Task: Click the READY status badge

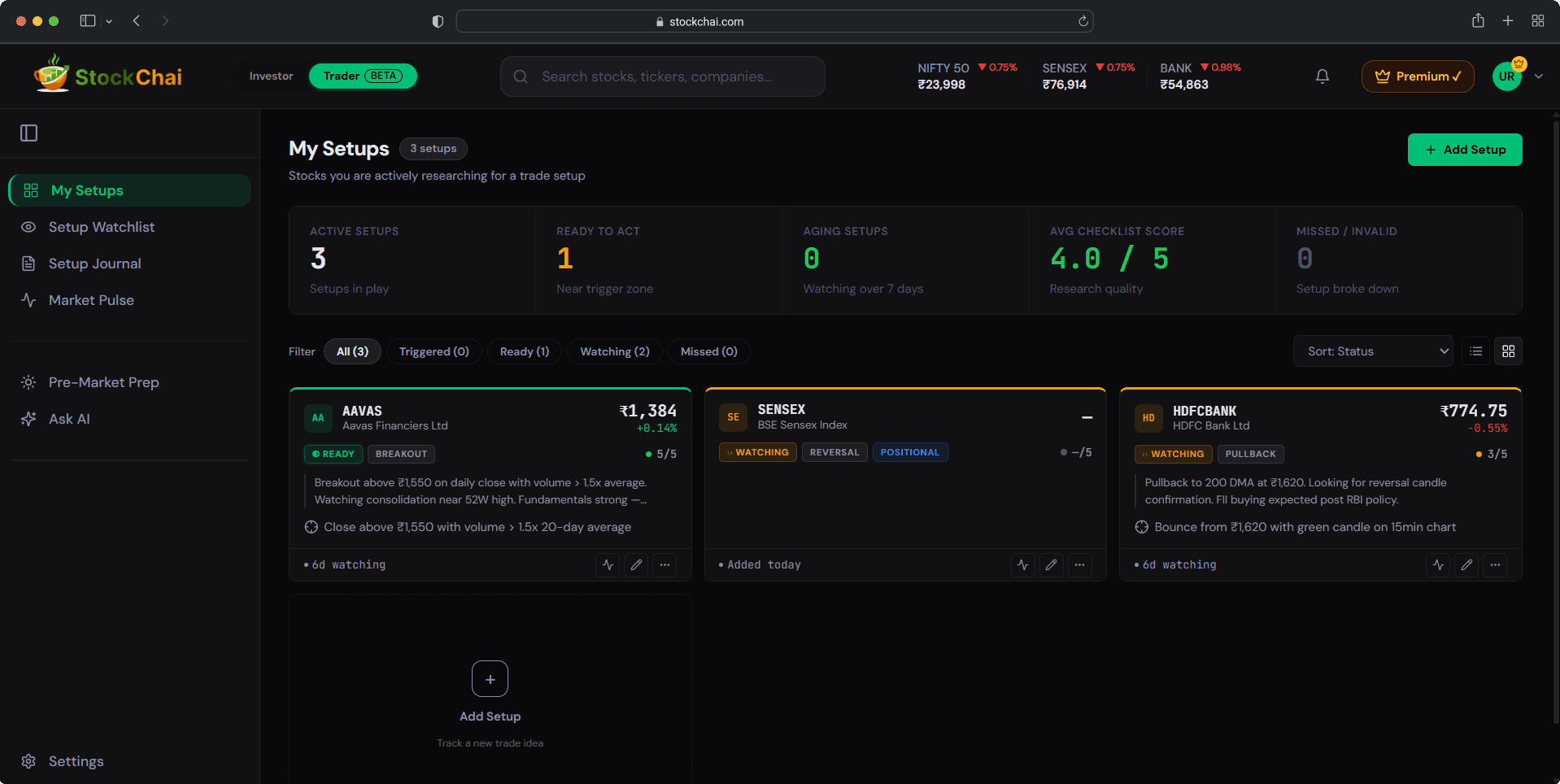Action: [x=333, y=454]
